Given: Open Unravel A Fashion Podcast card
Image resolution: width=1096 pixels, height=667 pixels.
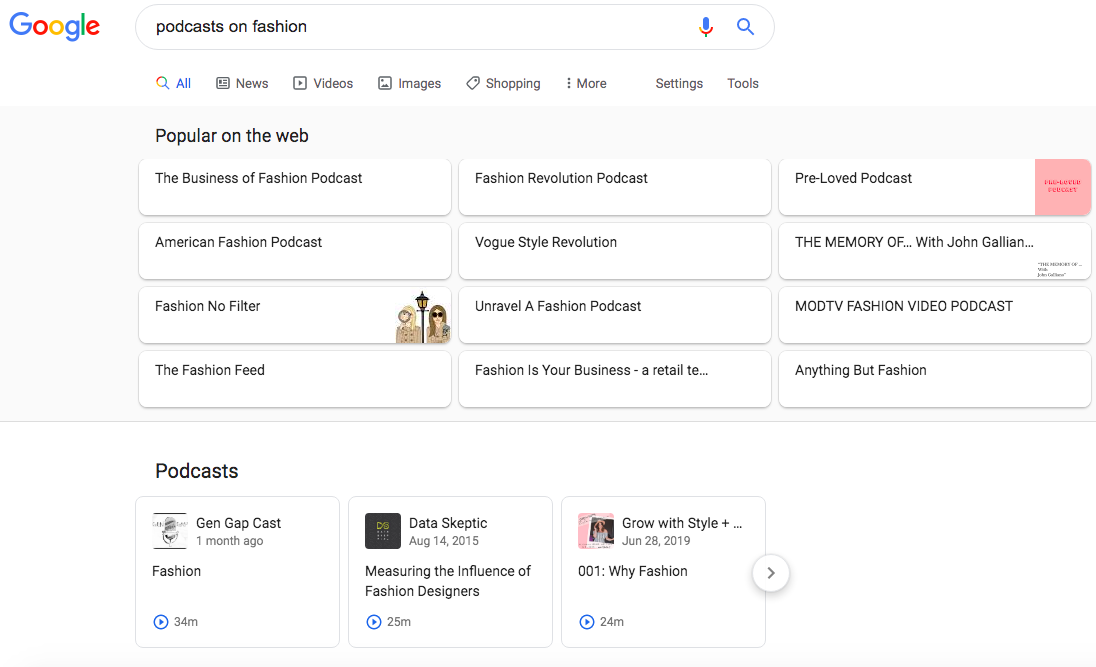Looking at the screenshot, I should click(614, 315).
